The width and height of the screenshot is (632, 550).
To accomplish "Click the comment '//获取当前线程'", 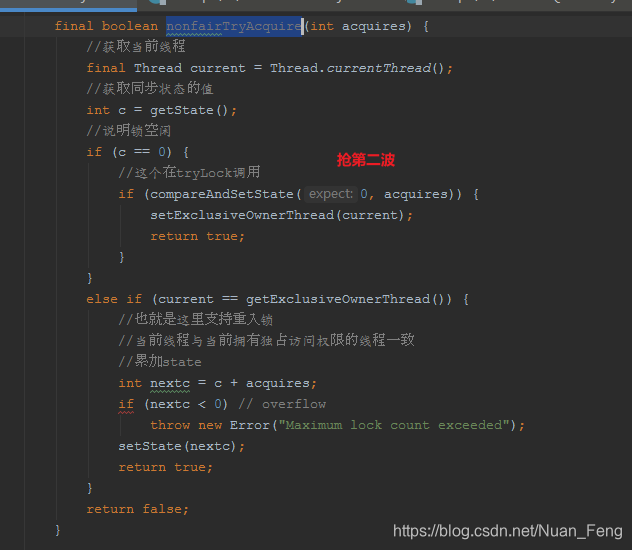I will (136, 47).
